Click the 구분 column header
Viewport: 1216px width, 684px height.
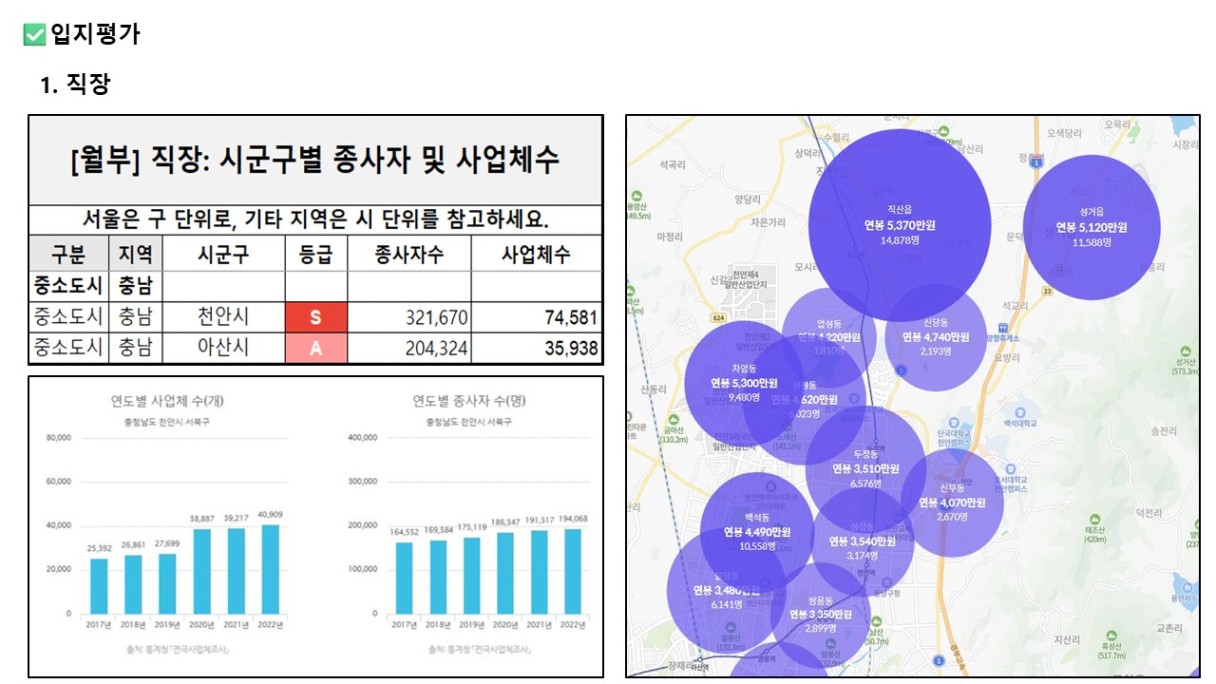coord(68,253)
